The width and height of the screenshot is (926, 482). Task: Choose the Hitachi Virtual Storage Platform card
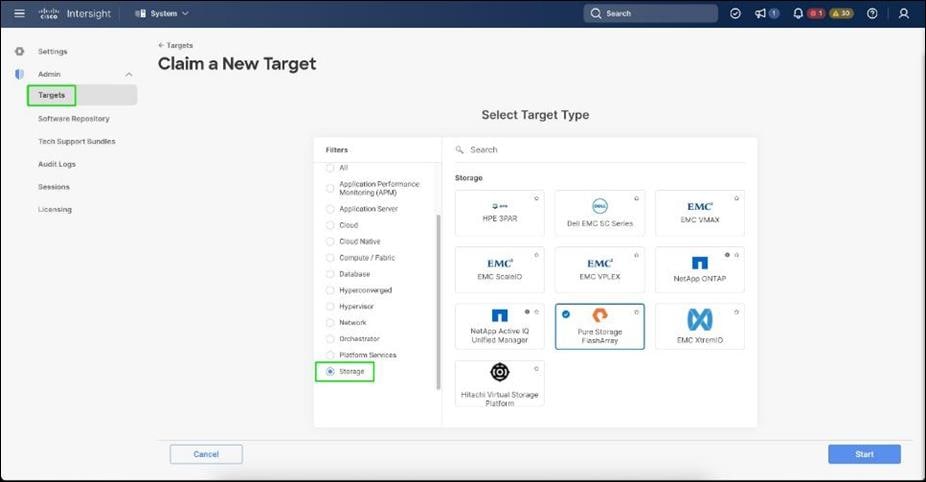tap(500, 383)
